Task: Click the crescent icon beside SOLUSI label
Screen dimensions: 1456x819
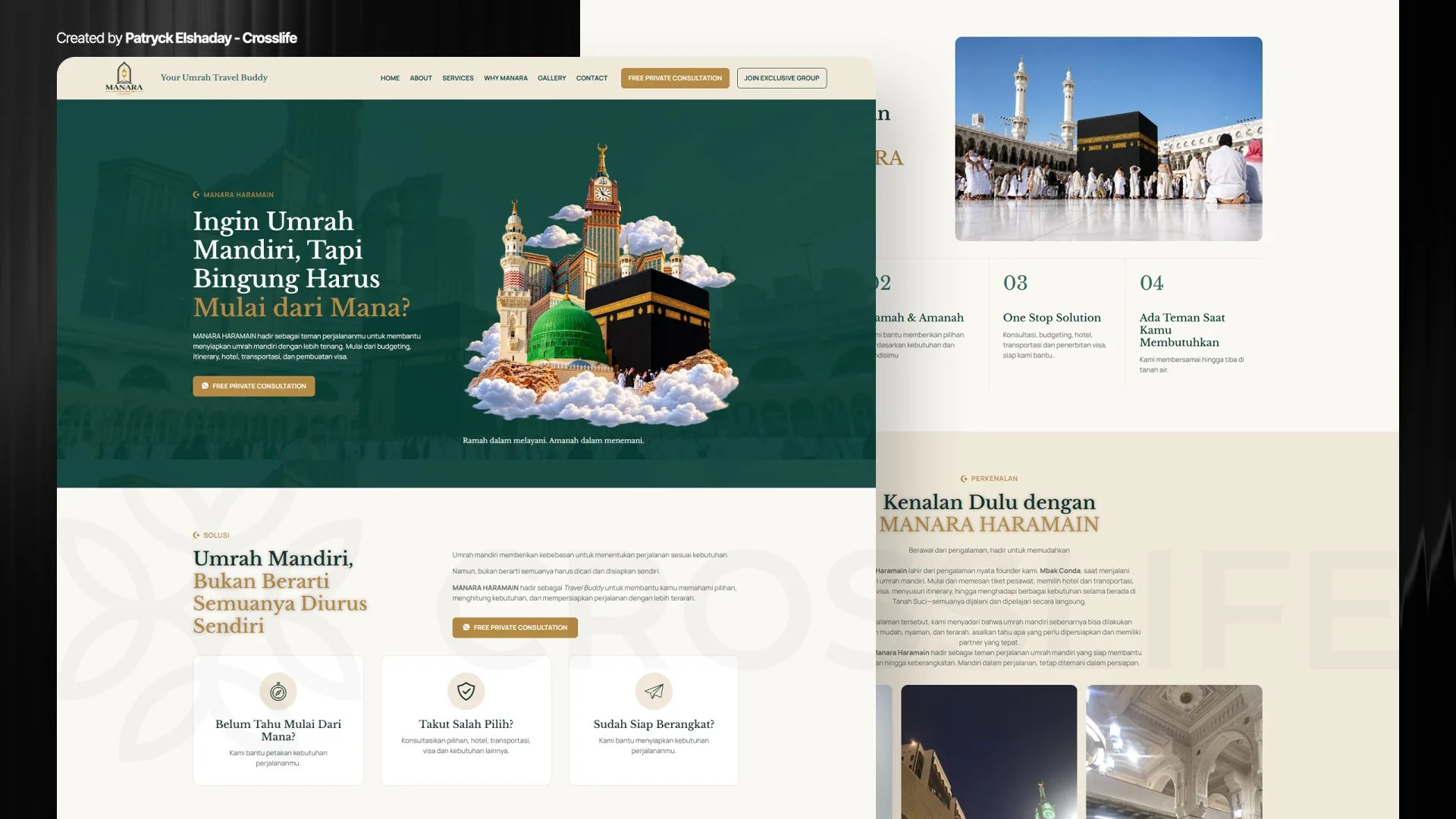Action: point(196,535)
